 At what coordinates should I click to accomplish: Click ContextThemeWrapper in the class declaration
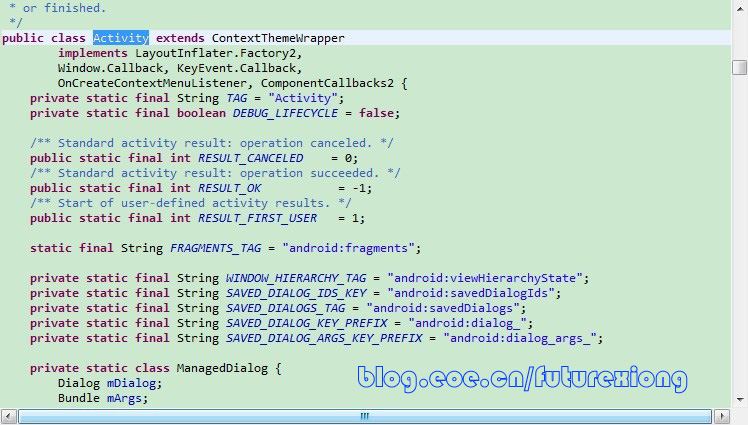click(278, 38)
